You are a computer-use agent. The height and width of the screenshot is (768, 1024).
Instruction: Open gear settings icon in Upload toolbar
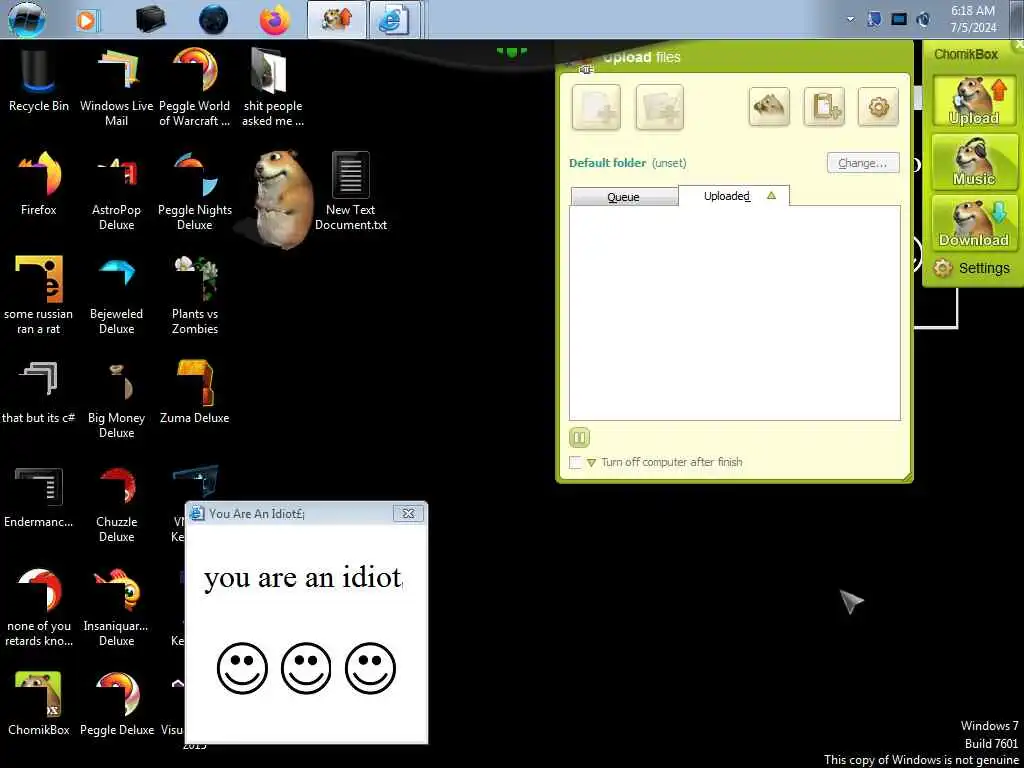(x=878, y=106)
